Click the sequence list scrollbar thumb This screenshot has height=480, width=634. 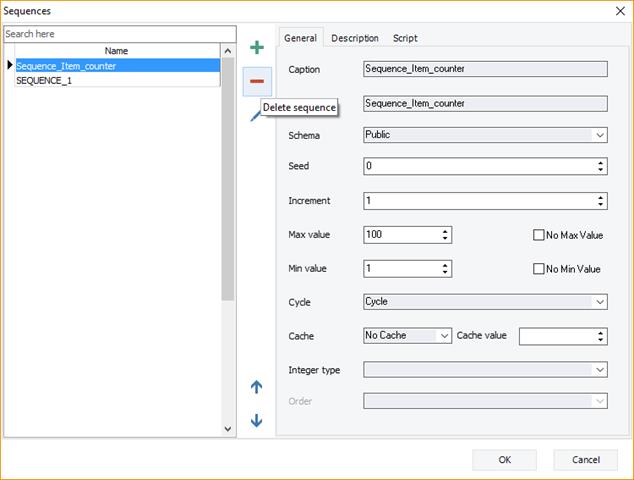click(x=228, y=179)
